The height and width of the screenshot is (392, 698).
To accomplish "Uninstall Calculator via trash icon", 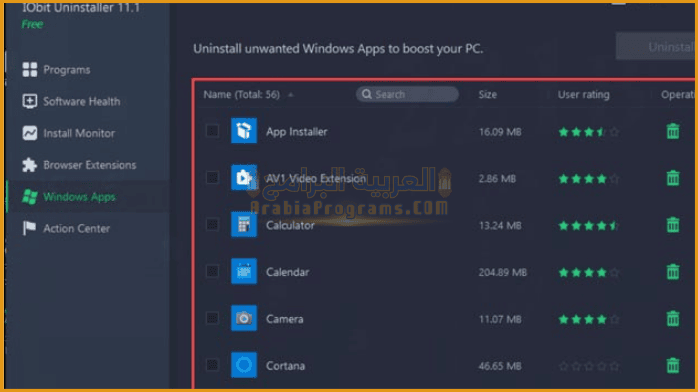I will pyautogui.click(x=673, y=225).
